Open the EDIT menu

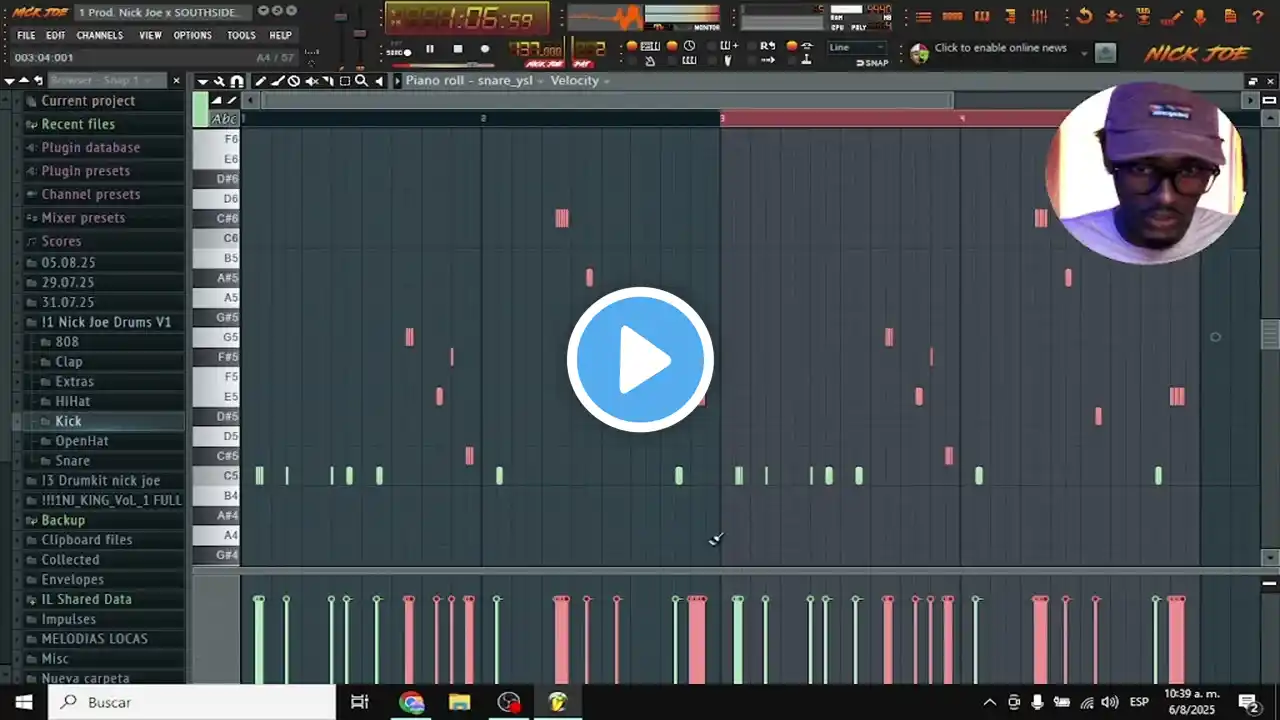coord(55,35)
